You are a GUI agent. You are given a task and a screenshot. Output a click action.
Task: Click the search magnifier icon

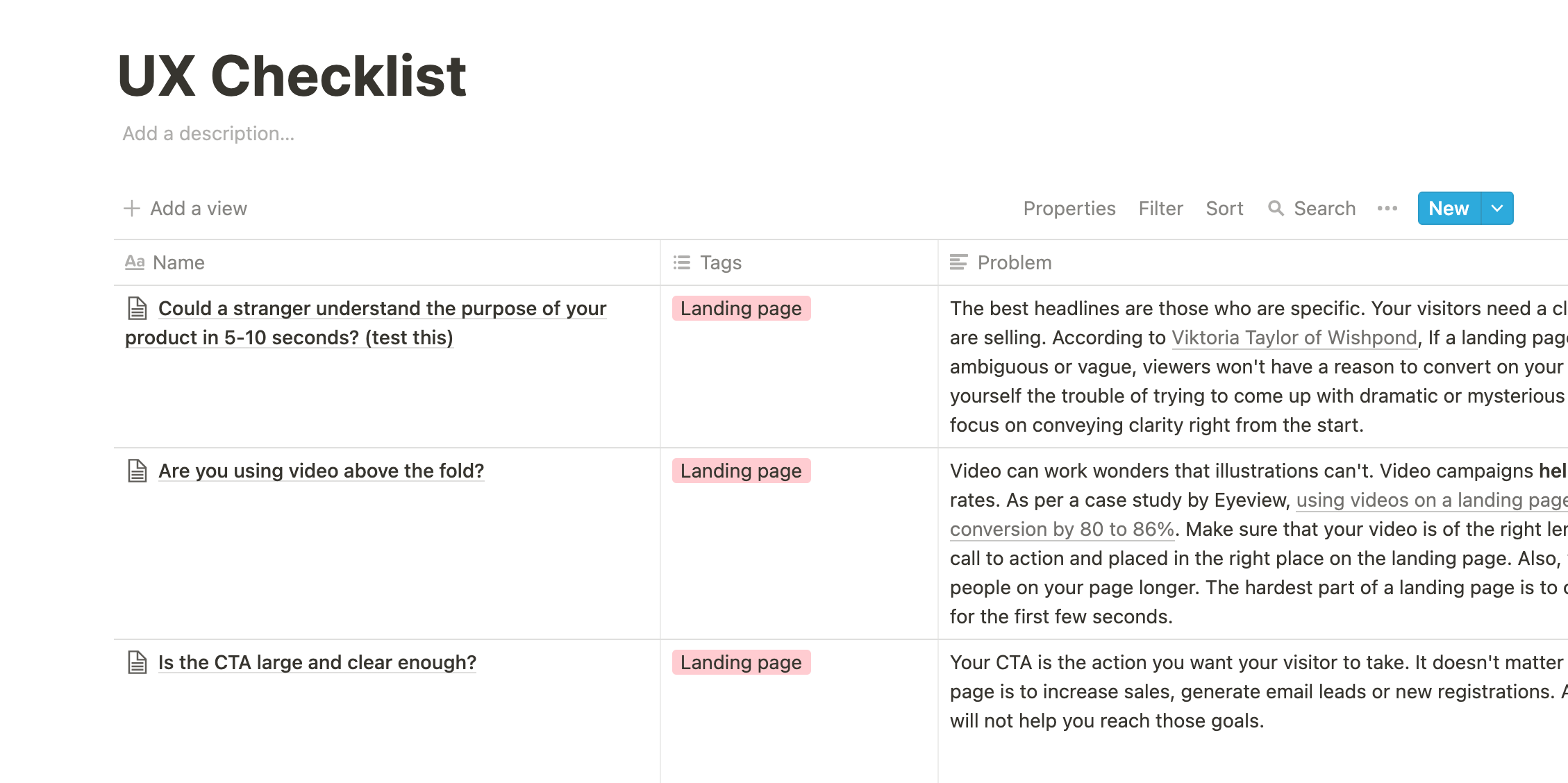pyautogui.click(x=1276, y=208)
